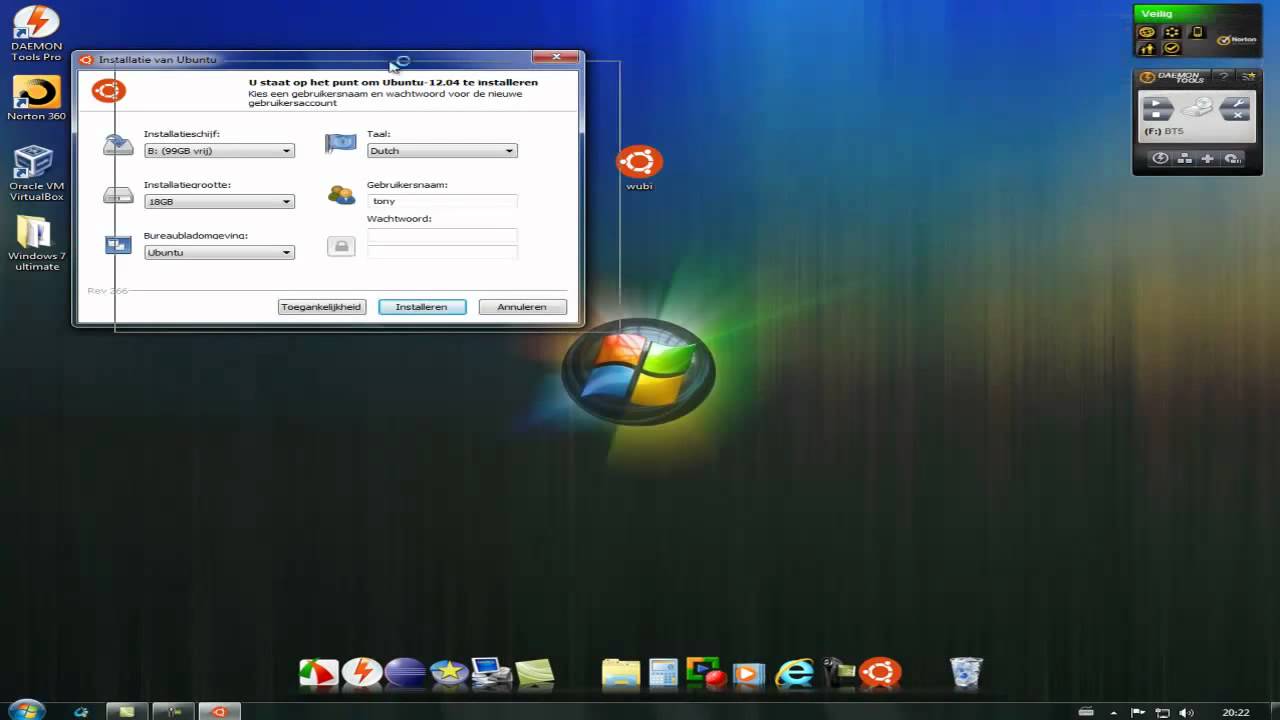This screenshot has height=720, width=1280.
Task: Open Windows 7 ultimate folder icon
Action: pyautogui.click(x=37, y=244)
